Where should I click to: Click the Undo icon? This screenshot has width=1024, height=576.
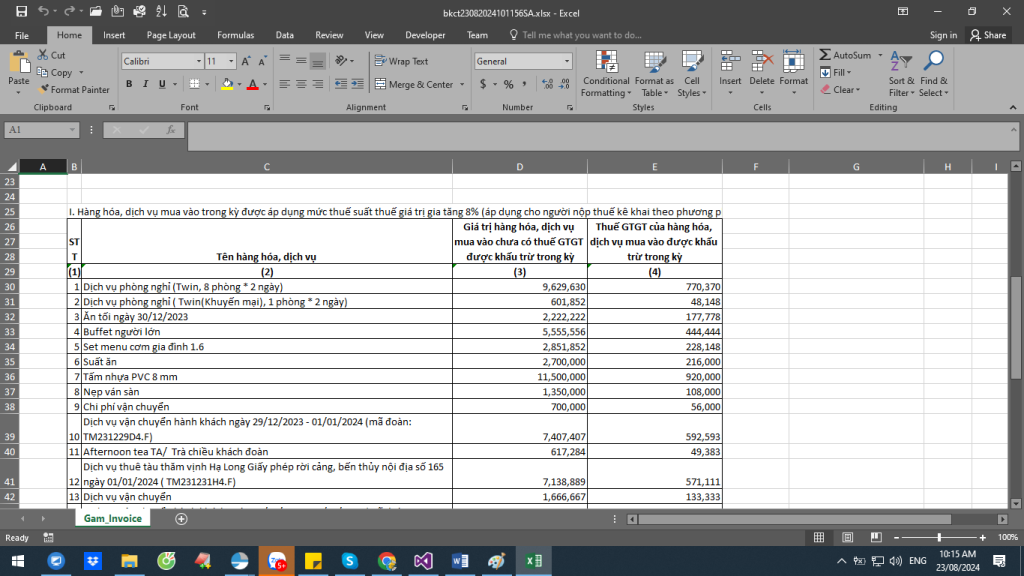click(x=43, y=12)
